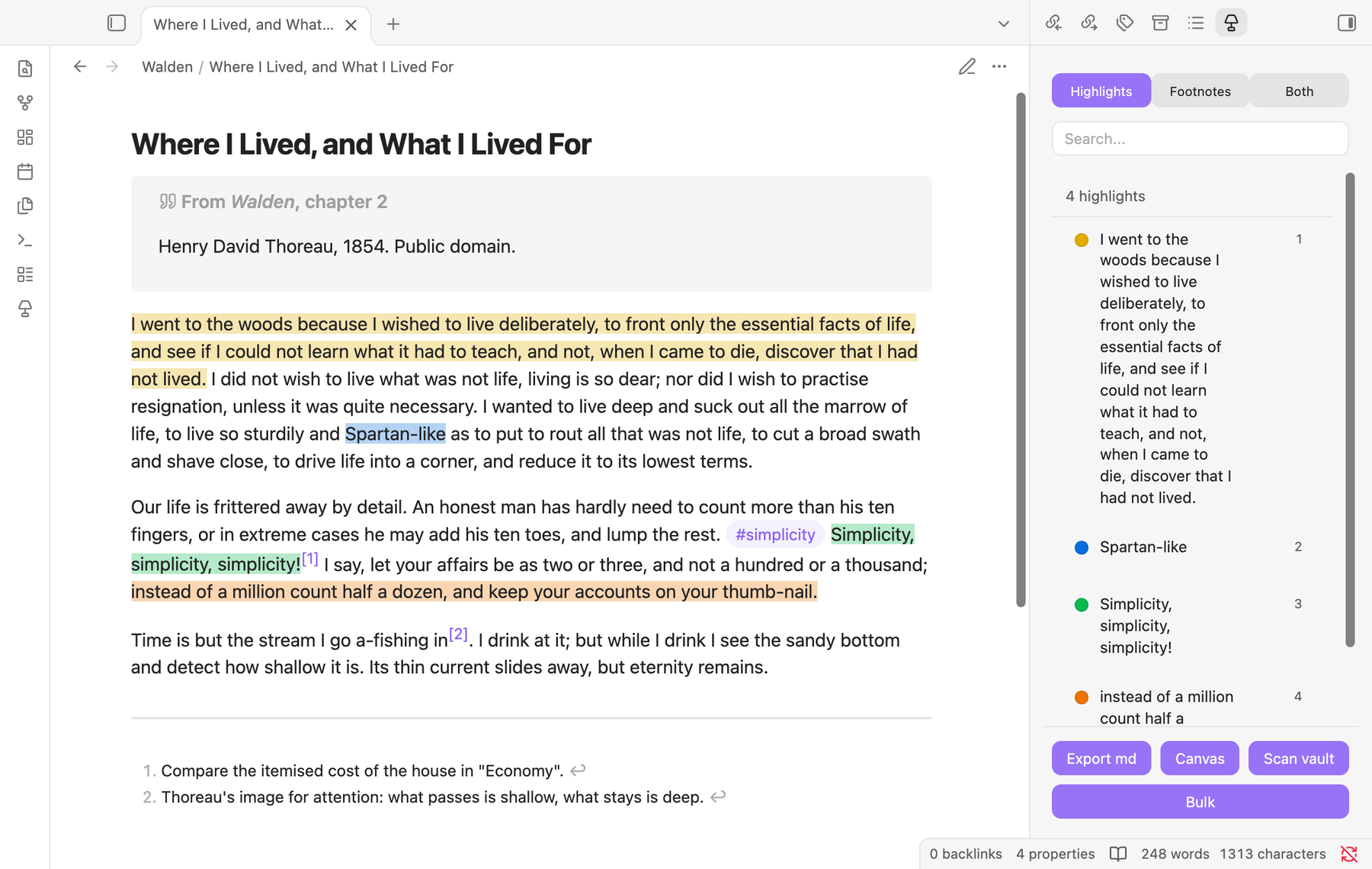Click the highlighter icon in right panel tabs
1372x869 pixels.
(x=1231, y=23)
